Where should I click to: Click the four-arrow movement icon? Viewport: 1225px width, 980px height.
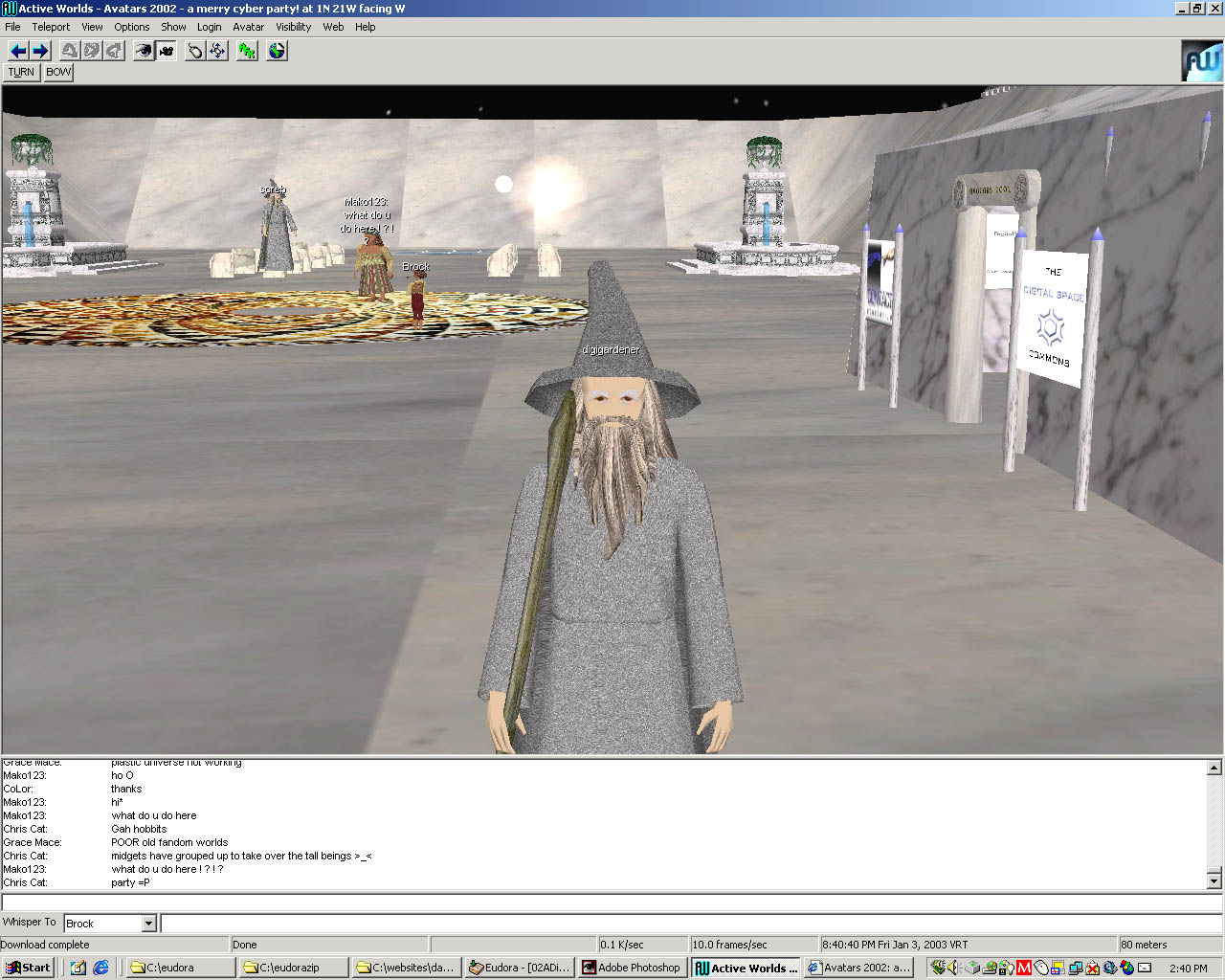(218, 51)
